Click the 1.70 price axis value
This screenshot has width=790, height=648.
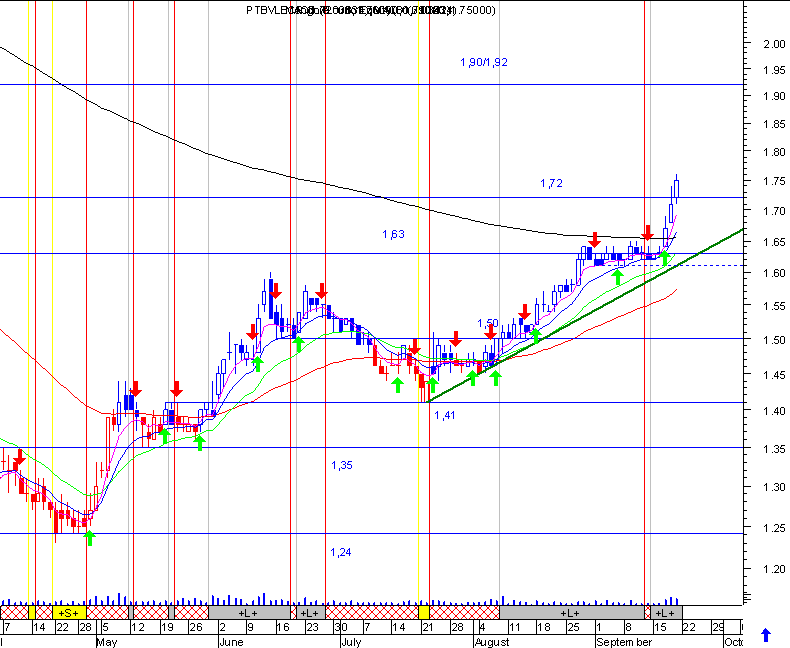point(774,211)
